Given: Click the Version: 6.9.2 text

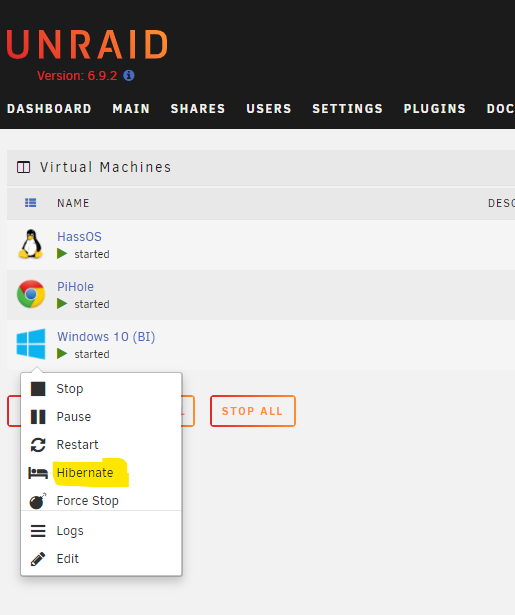Looking at the screenshot, I should pyautogui.click(x=77, y=76).
